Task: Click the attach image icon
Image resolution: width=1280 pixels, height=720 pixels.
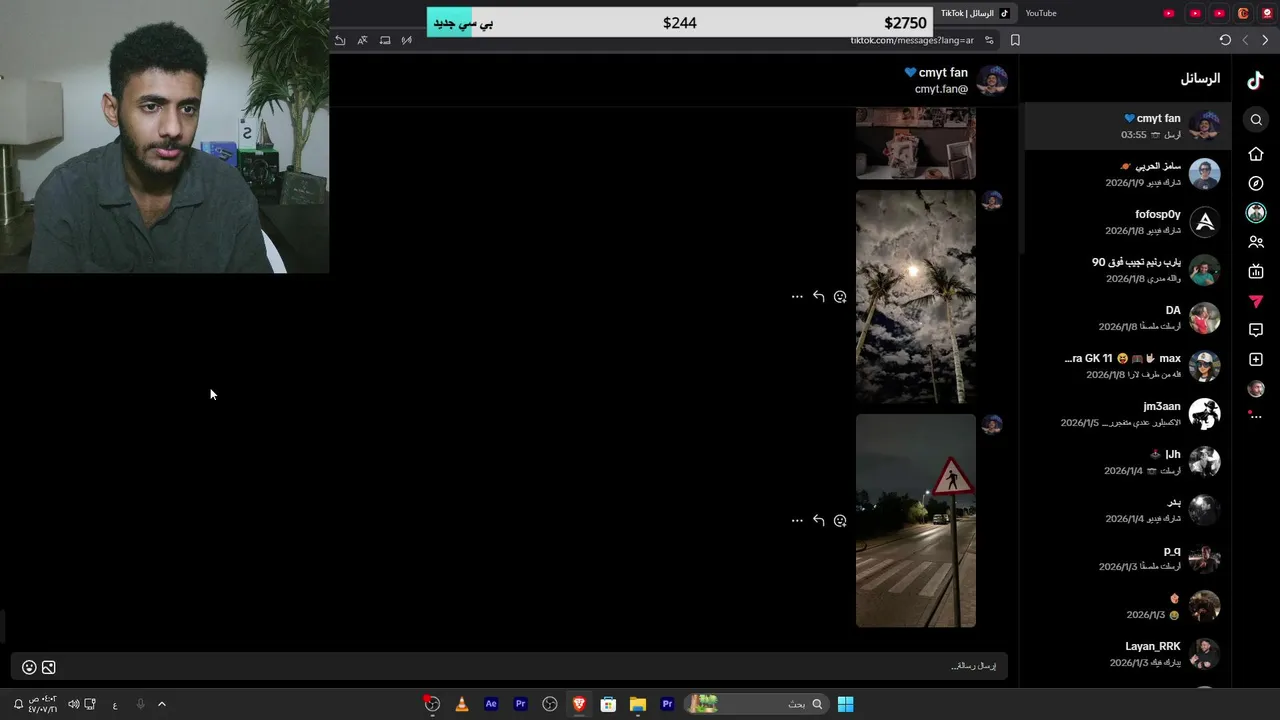Action: coord(48,667)
